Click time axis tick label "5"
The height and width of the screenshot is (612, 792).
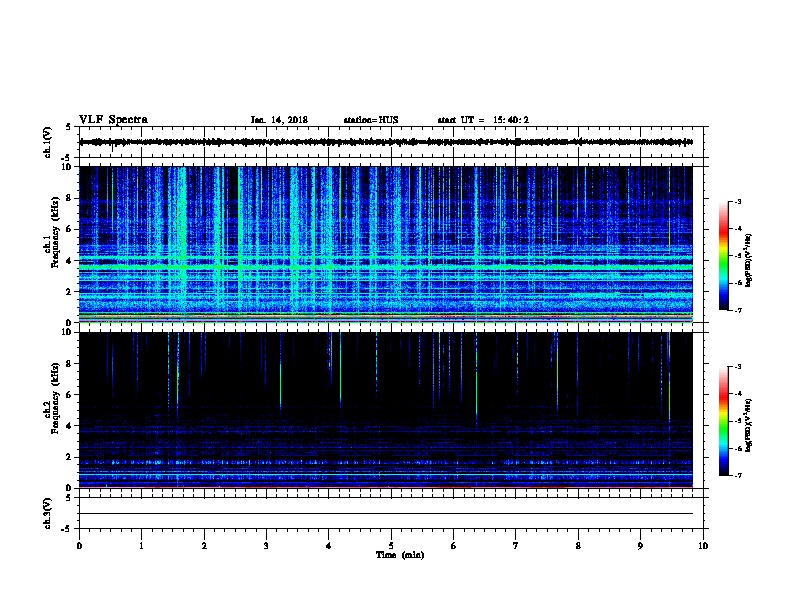click(x=391, y=546)
